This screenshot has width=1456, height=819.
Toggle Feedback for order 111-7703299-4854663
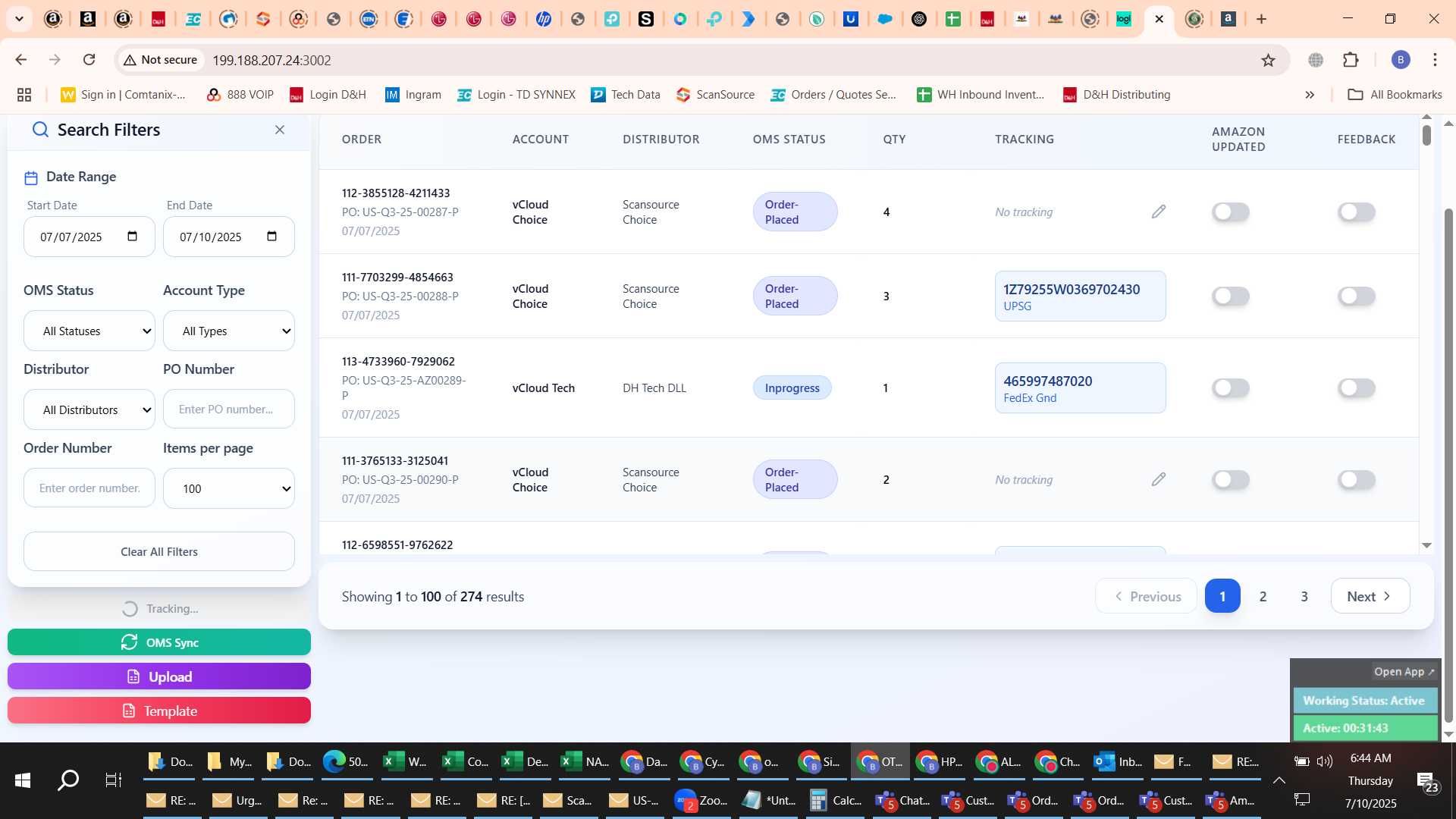(x=1356, y=296)
